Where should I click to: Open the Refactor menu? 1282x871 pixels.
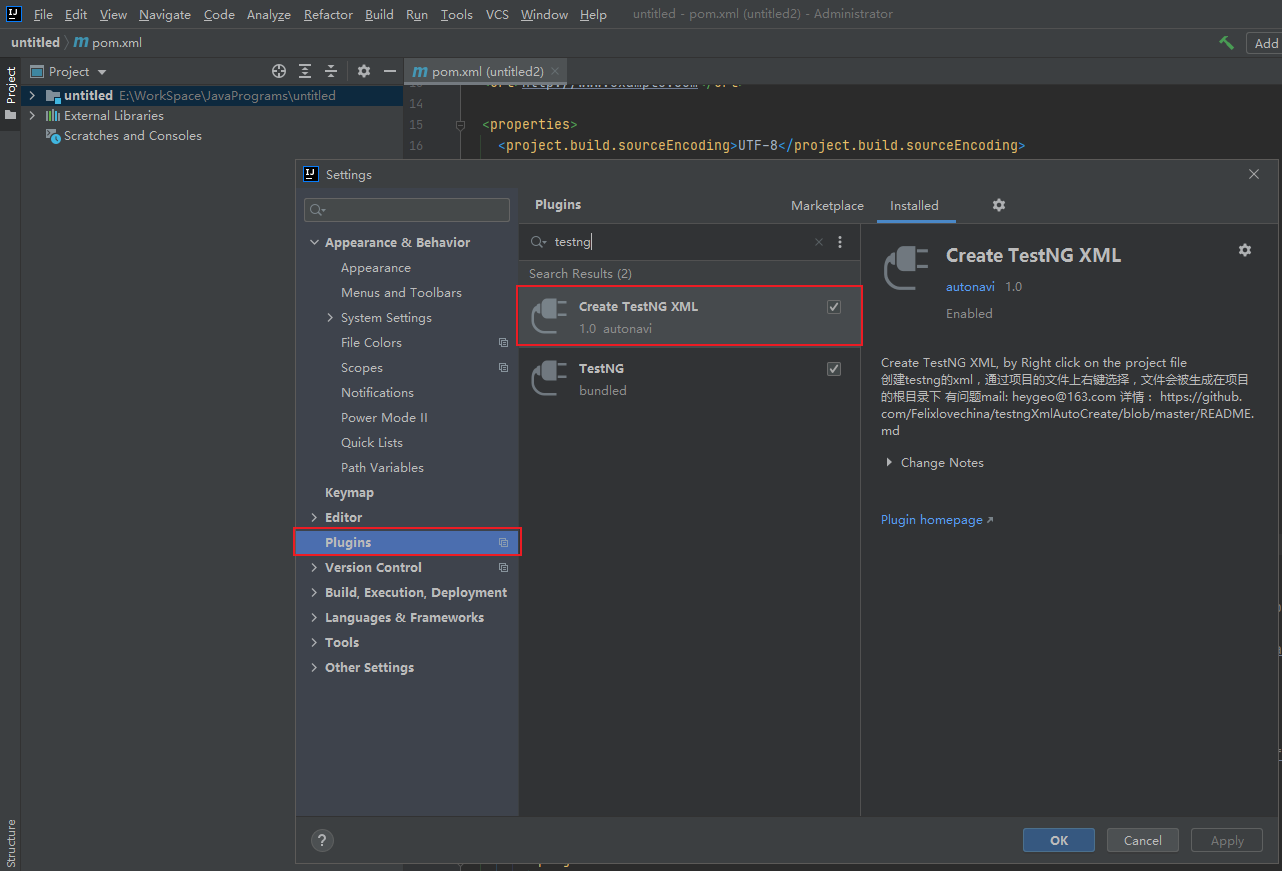[x=328, y=14]
